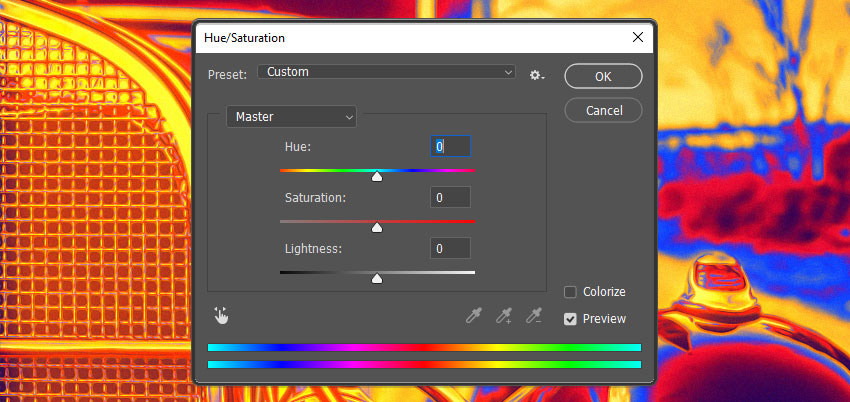Click inside the Hue value field

click(x=450, y=146)
